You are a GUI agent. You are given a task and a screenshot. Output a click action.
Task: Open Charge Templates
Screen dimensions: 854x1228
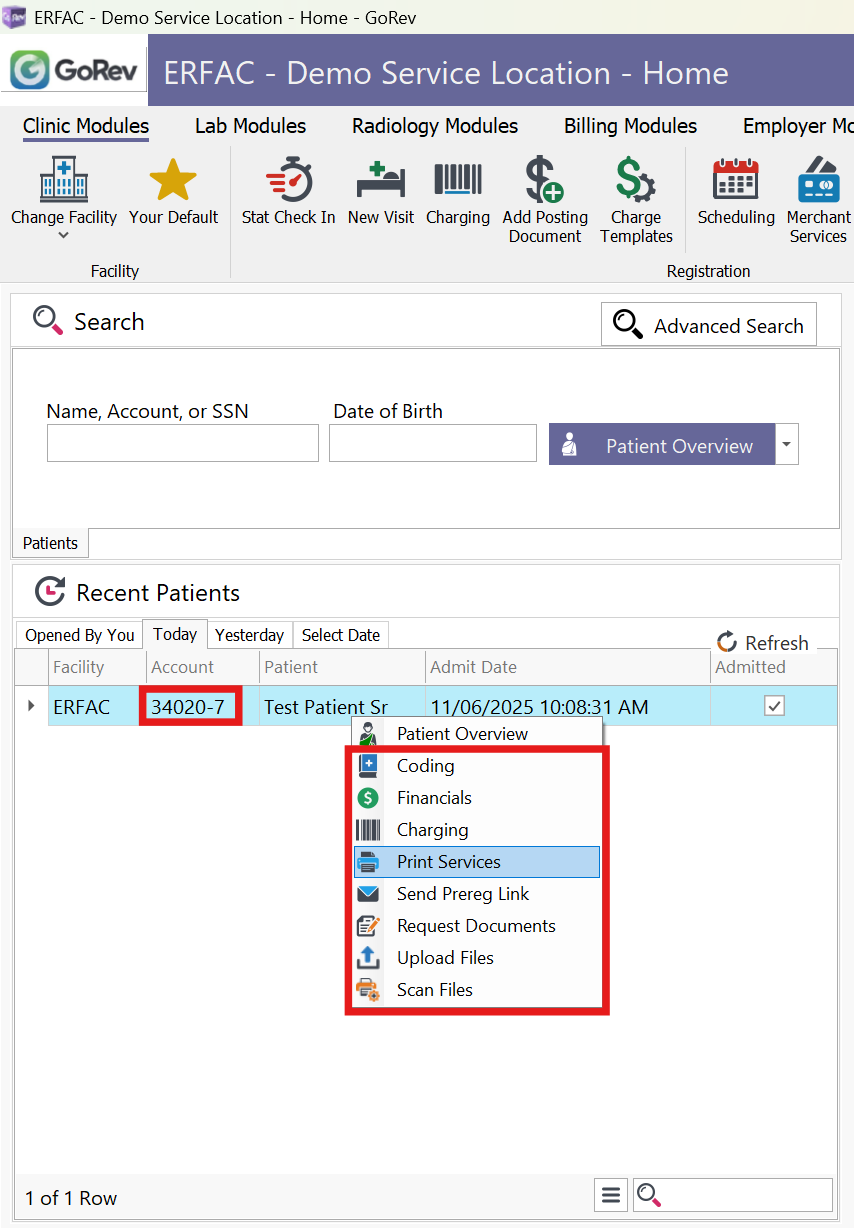636,182
